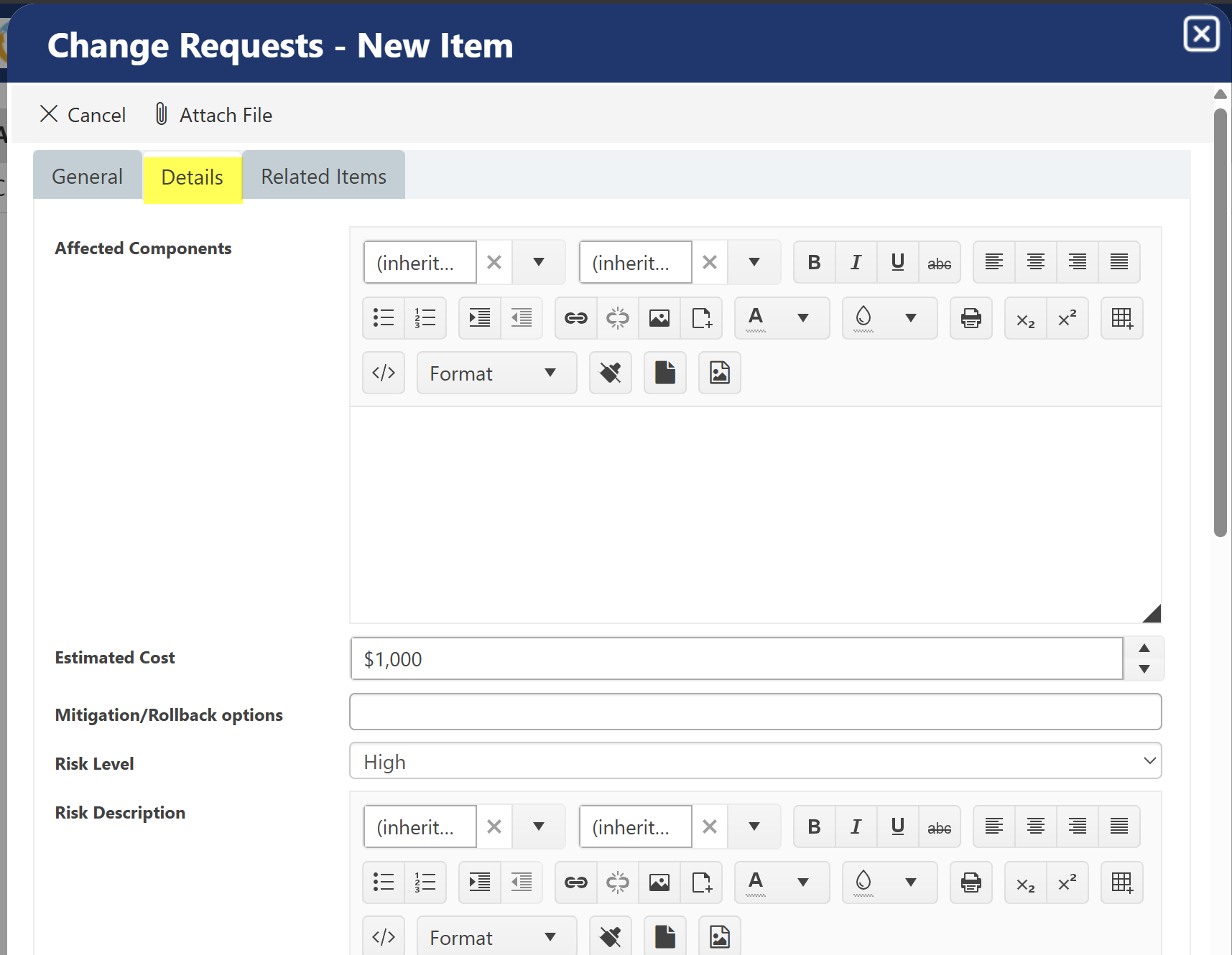1232x955 pixels.
Task: Increase Estimated Cost with the up stepper
Action: pyautogui.click(x=1144, y=648)
